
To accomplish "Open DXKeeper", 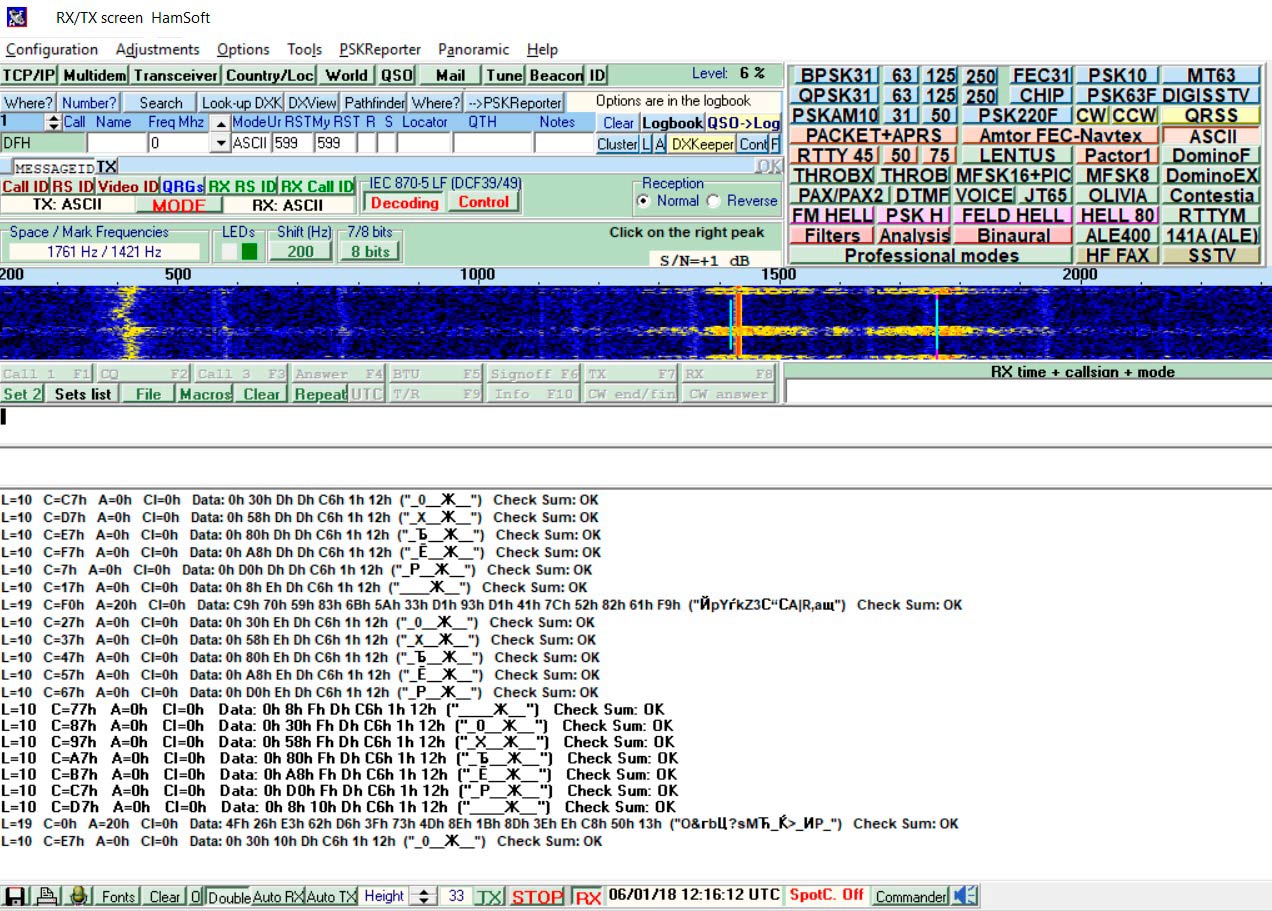I will coord(702,144).
